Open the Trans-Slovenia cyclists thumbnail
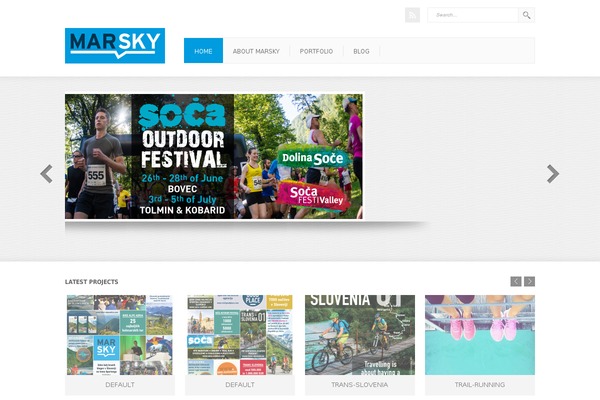The image size is (600, 400). pos(360,335)
